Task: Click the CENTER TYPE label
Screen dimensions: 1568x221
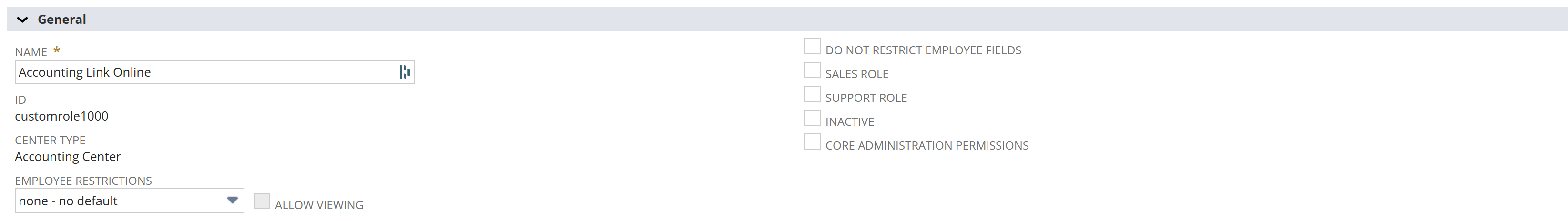Action: pyautogui.click(x=50, y=141)
